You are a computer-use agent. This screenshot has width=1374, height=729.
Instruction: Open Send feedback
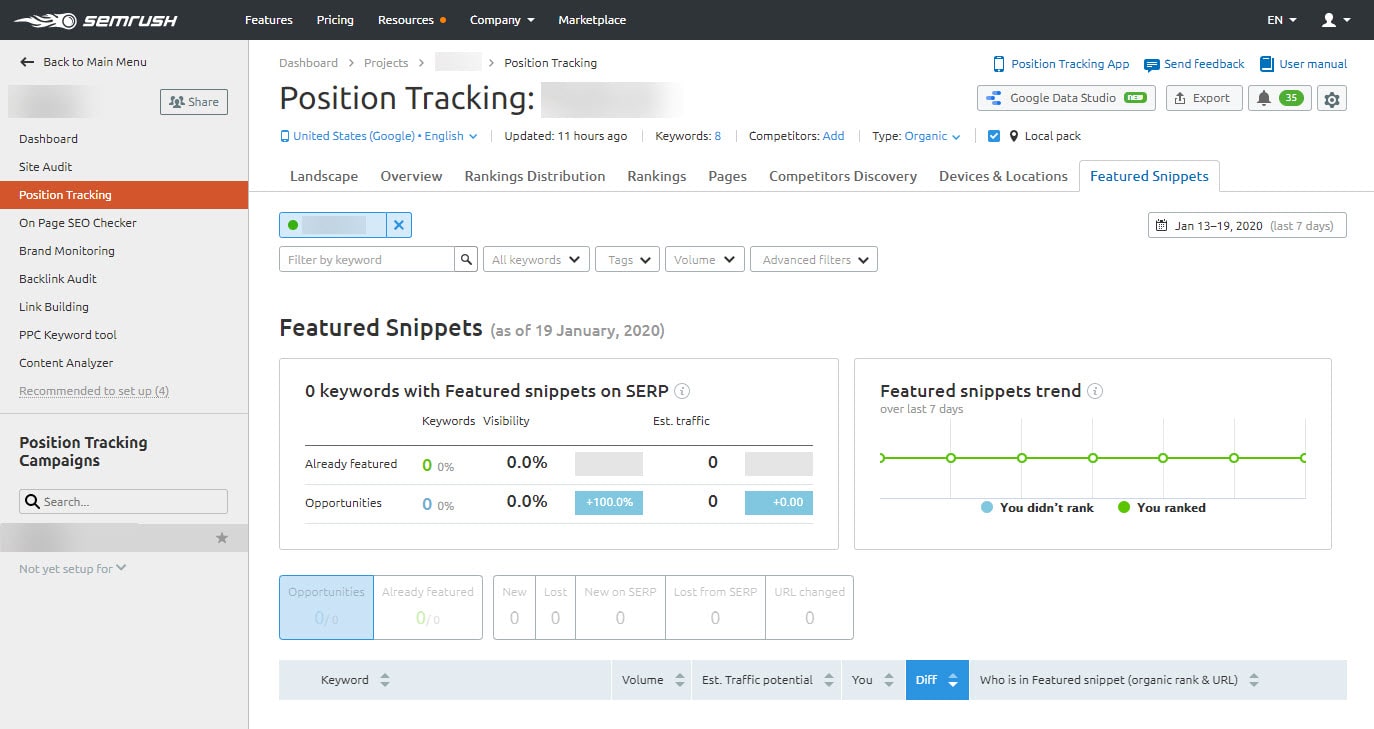pos(1194,63)
